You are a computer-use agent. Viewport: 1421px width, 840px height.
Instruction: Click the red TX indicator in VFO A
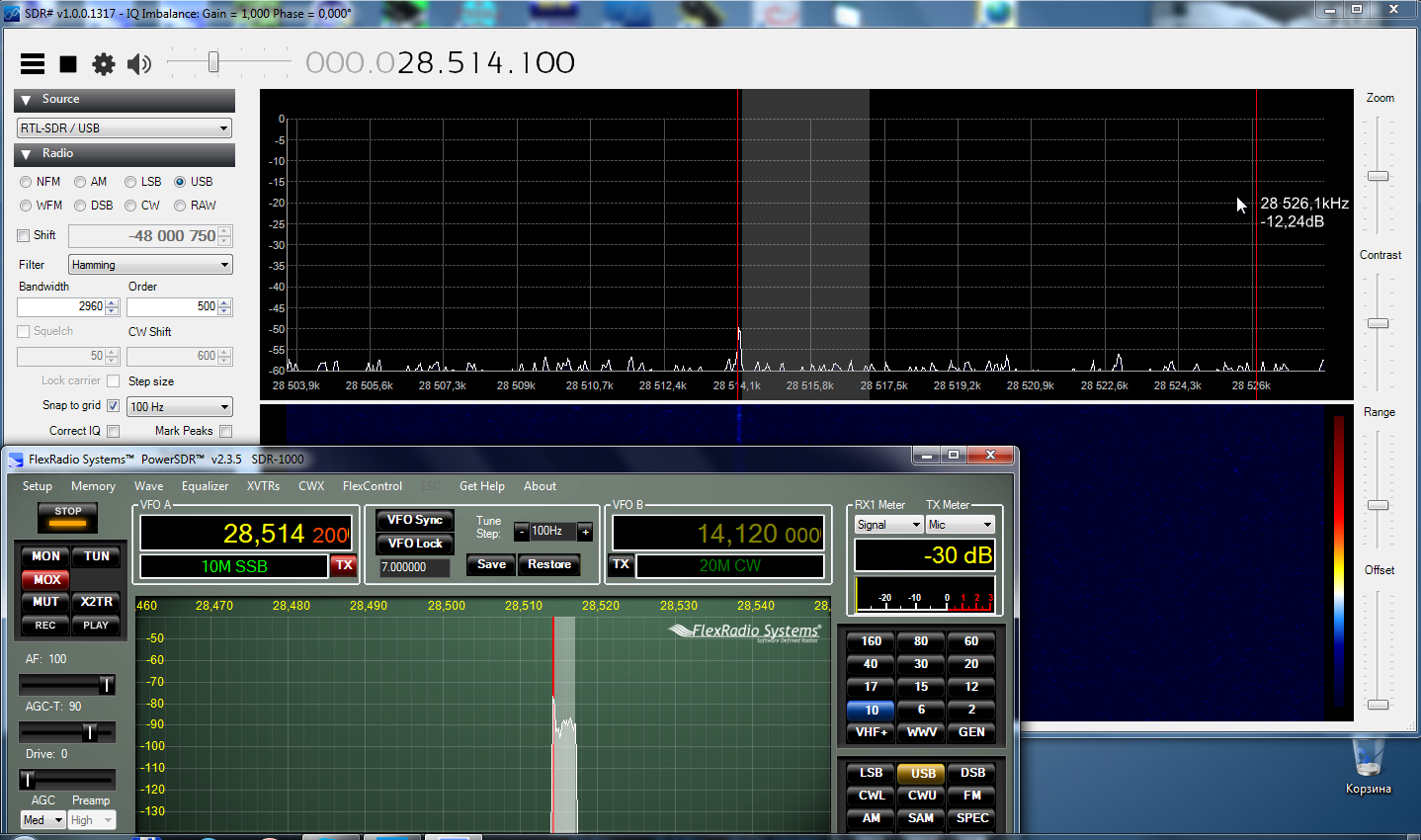[343, 565]
